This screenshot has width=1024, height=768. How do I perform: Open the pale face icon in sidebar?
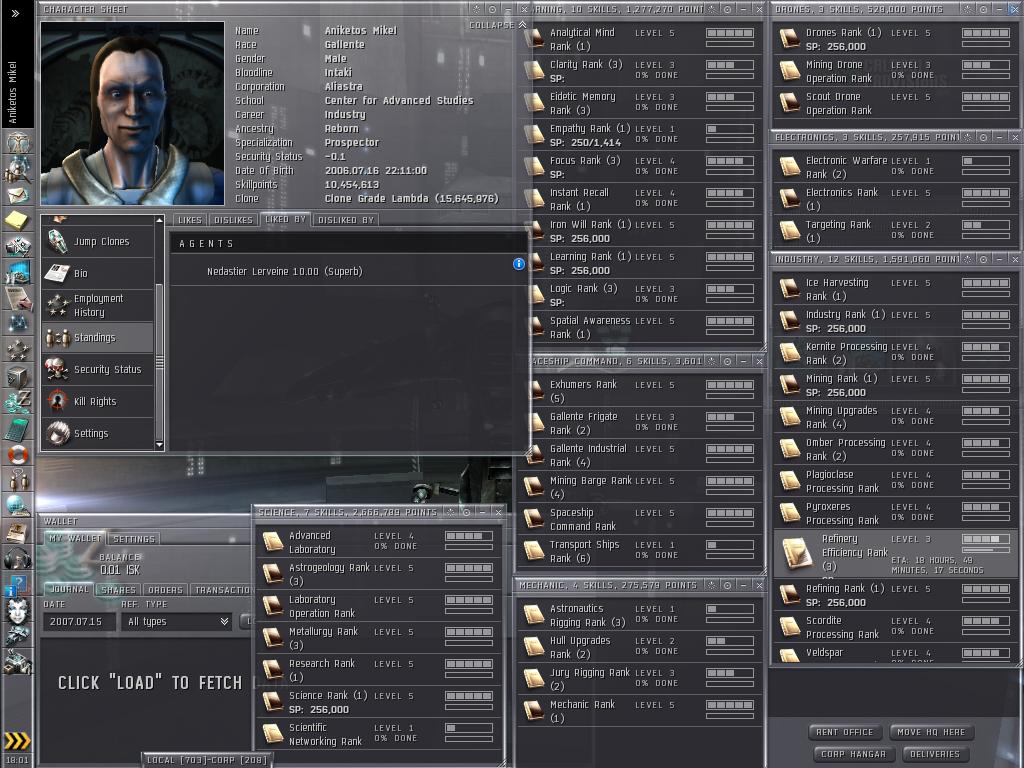point(18,611)
